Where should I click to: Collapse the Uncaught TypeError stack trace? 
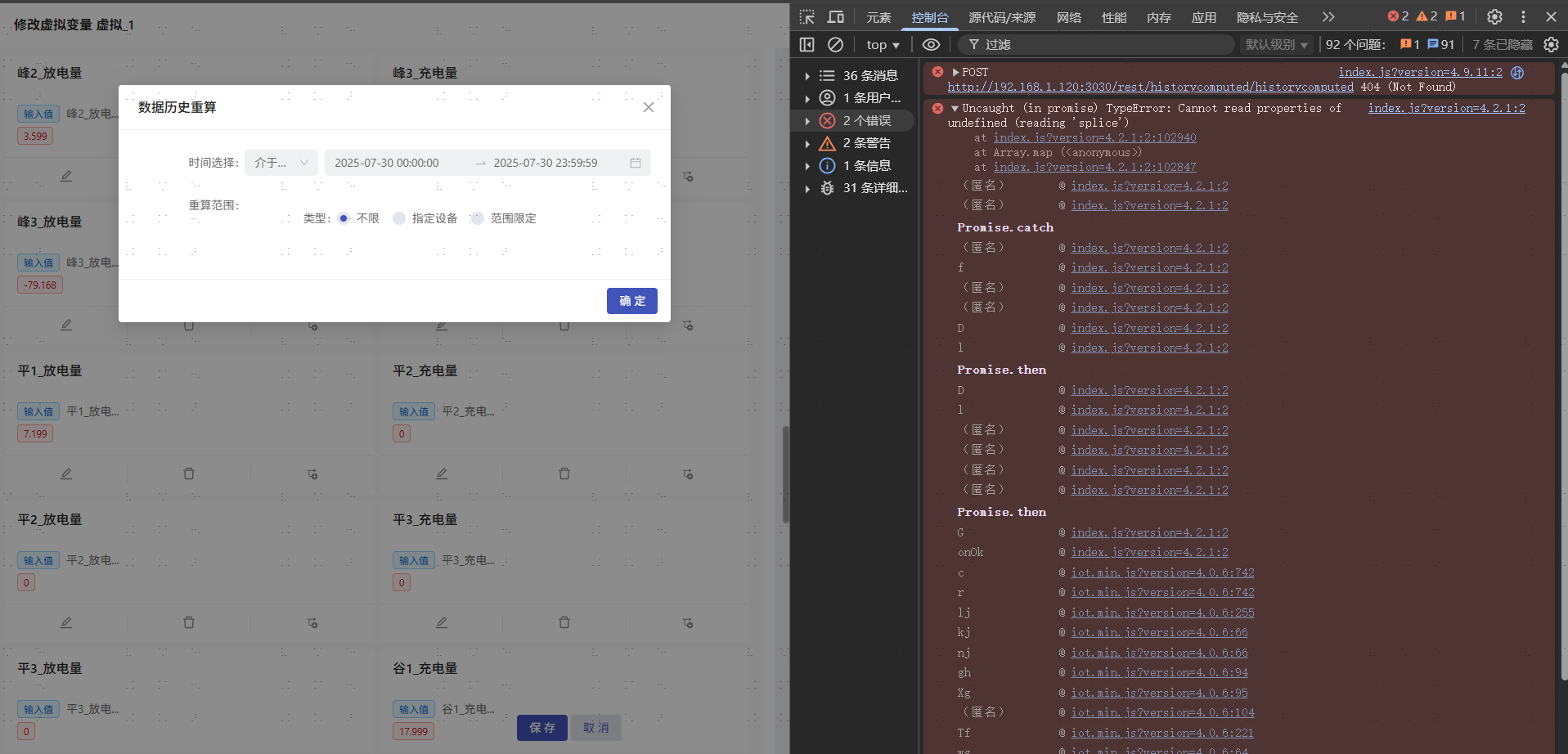point(955,108)
